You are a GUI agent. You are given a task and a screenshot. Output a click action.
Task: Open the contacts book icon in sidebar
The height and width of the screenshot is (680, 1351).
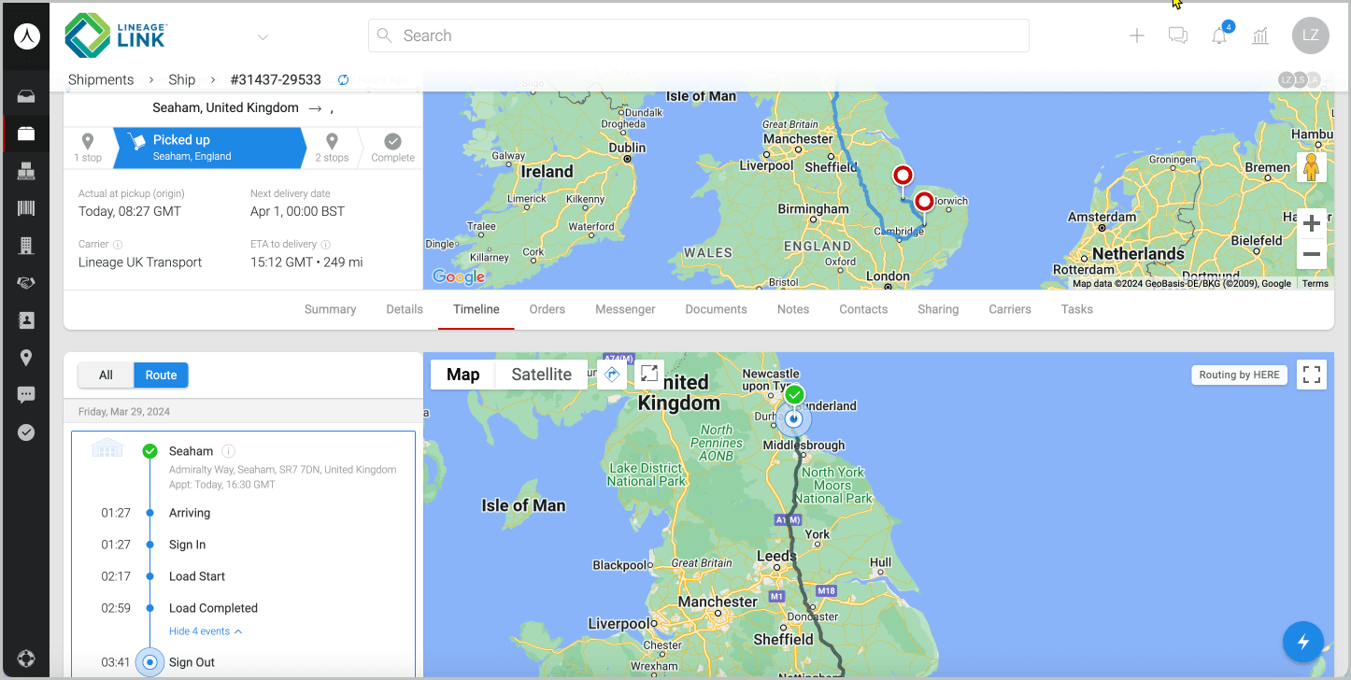(26, 320)
